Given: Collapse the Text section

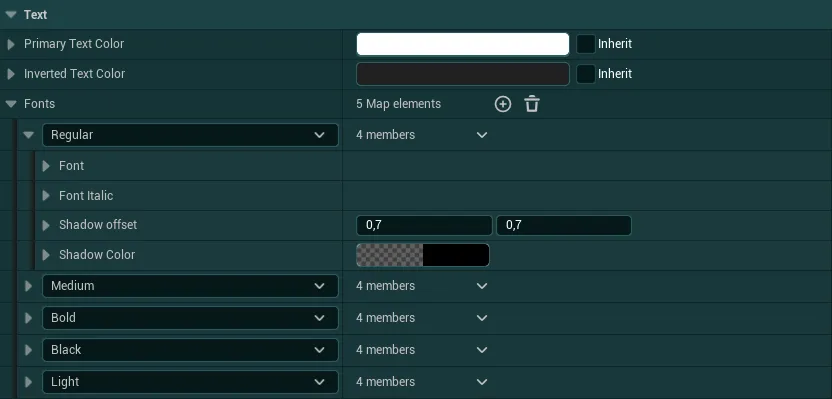Looking at the screenshot, I should (x=11, y=15).
